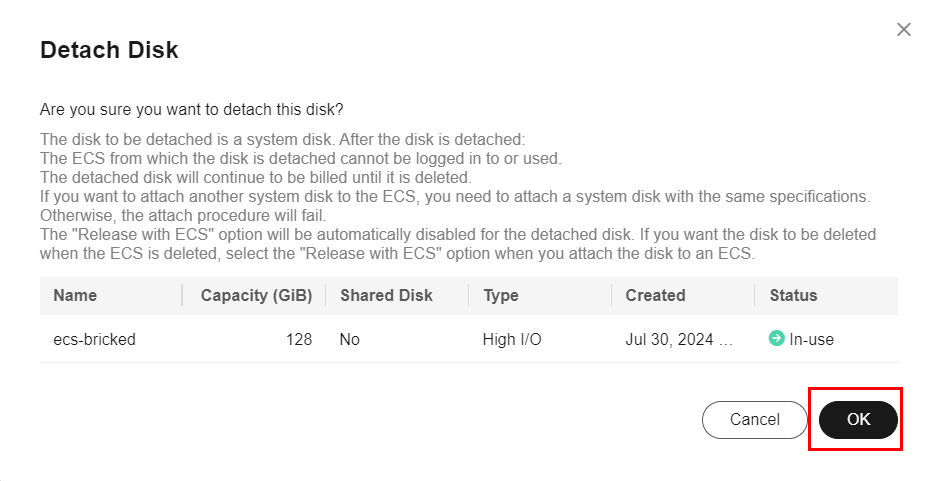The image size is (936, 481).
Task: Click the green In-use status icon
Action: pyautogui.click(x=777, y=339)
